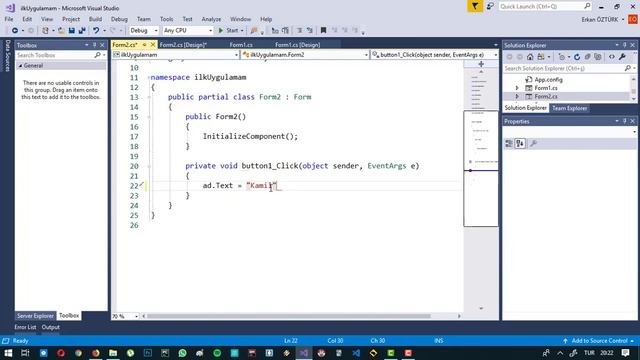Switch to the Form1.cs code tab

[241, 45]
